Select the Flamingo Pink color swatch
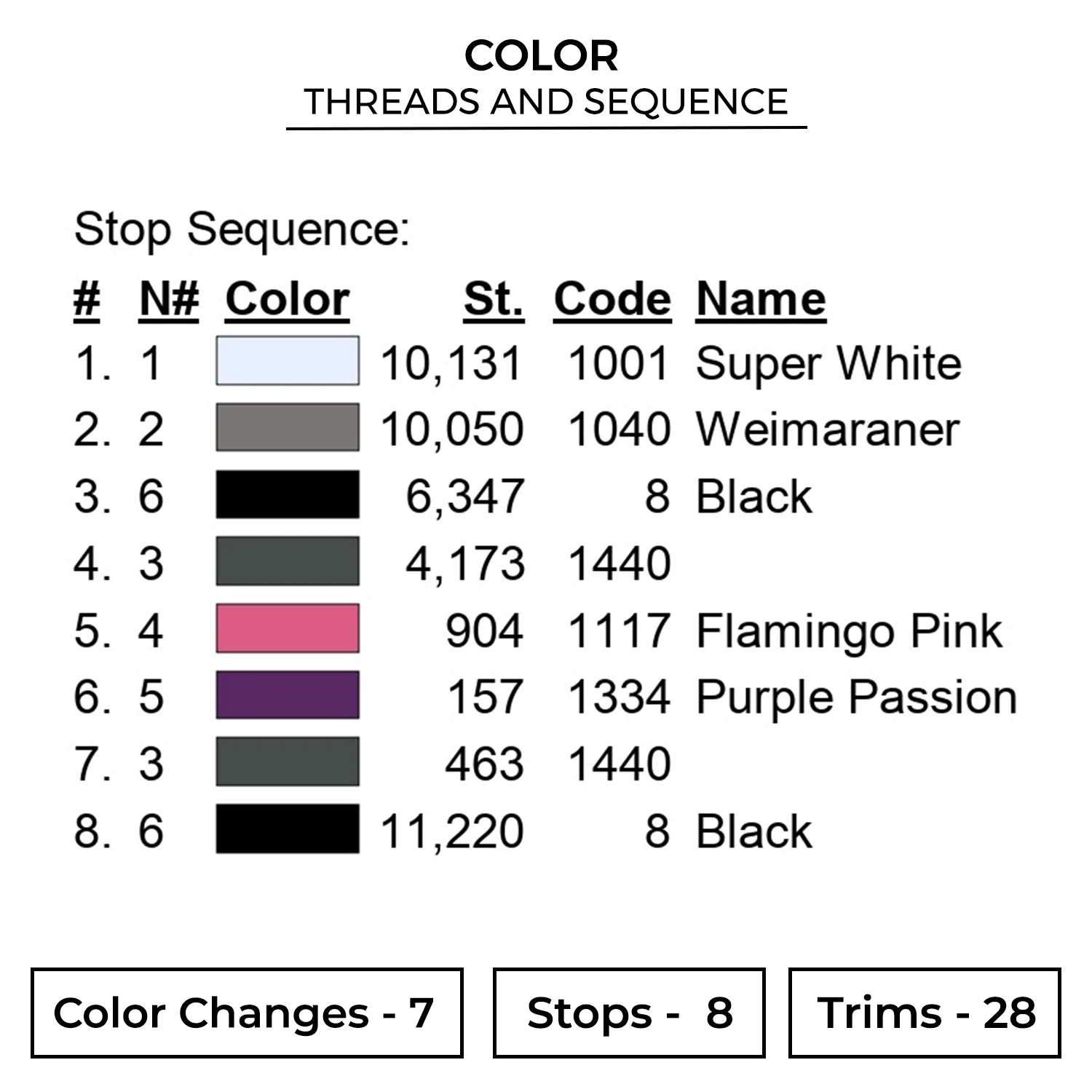 (x=288, y=628)
